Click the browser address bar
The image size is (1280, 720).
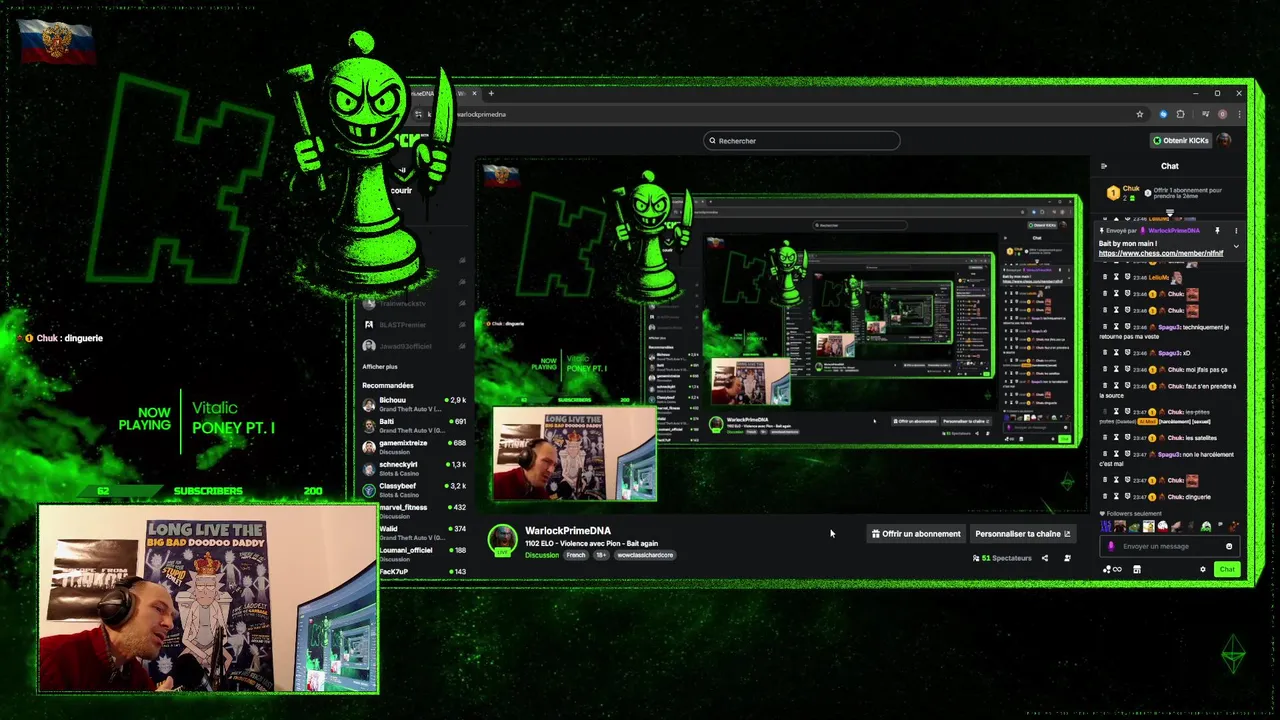[780, 114]
